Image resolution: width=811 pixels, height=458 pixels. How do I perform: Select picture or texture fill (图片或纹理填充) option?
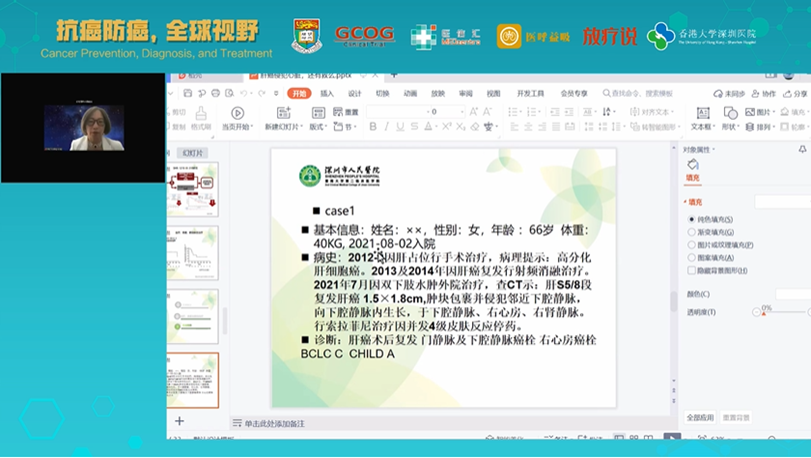click(692, 245)
